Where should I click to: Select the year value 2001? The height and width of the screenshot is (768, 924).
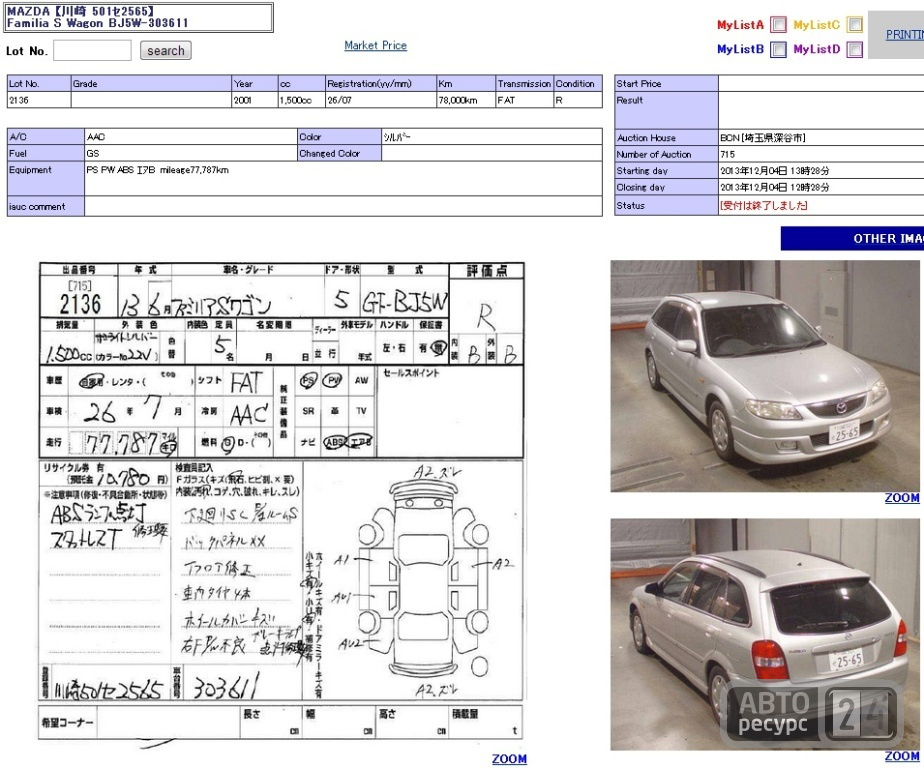pos(242,100)
